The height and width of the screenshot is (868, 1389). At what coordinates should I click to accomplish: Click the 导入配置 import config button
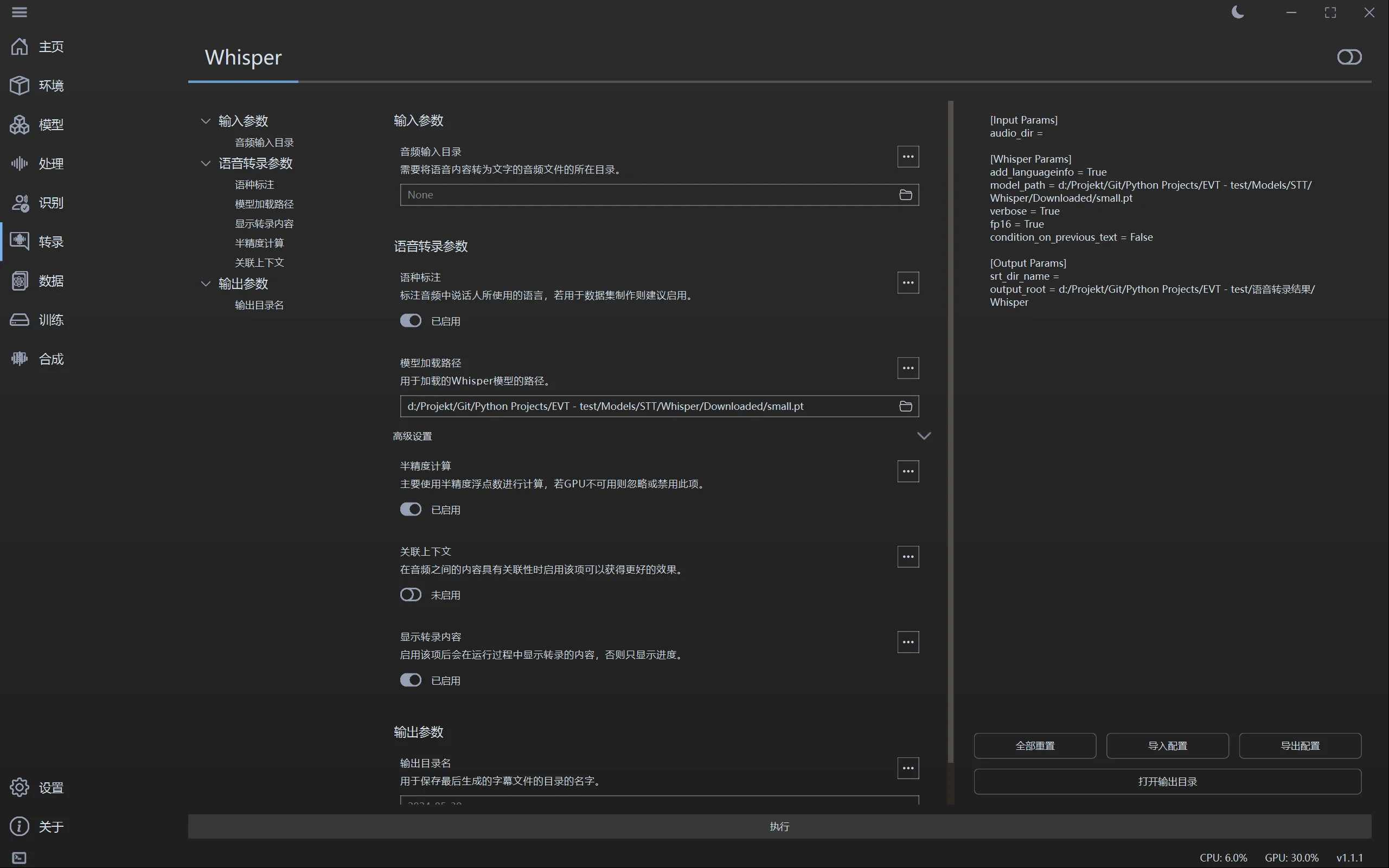1167,745
